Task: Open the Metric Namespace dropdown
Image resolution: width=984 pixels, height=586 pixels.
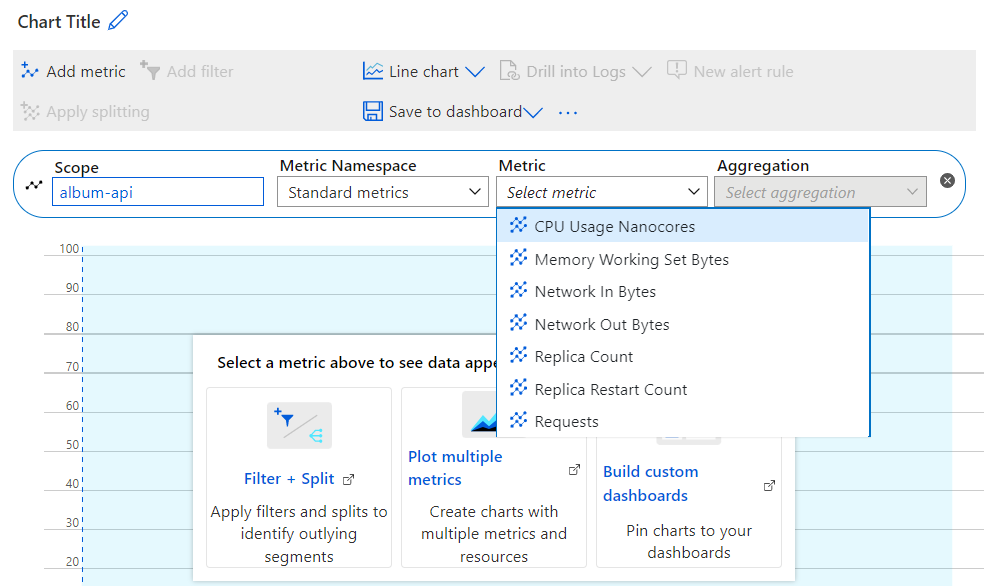Action: pyautogui.click(x=383, y=192)
